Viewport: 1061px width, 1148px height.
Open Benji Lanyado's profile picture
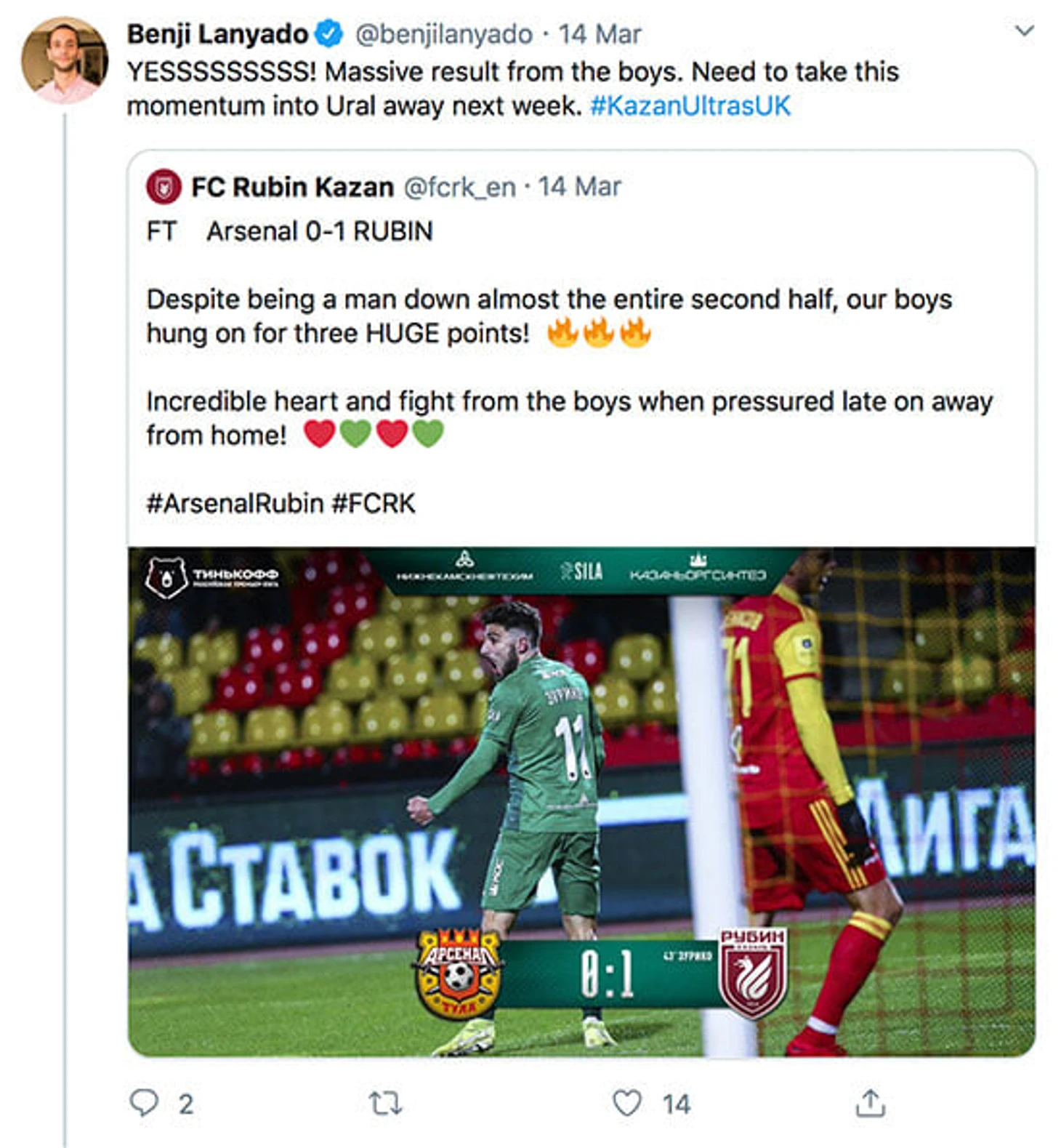[x=65, y=60]
